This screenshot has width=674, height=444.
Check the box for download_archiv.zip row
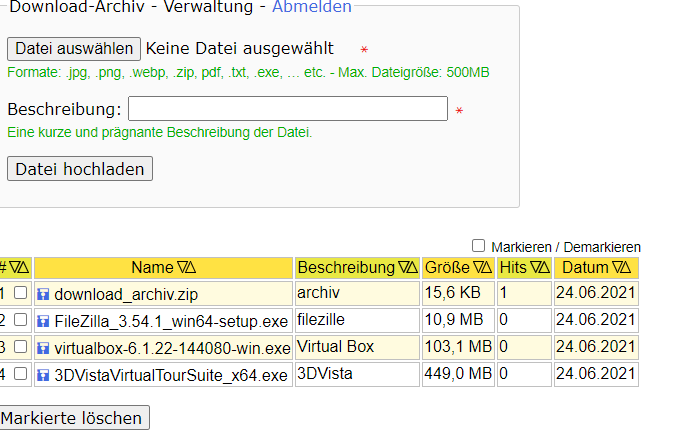tap(20, 293)
